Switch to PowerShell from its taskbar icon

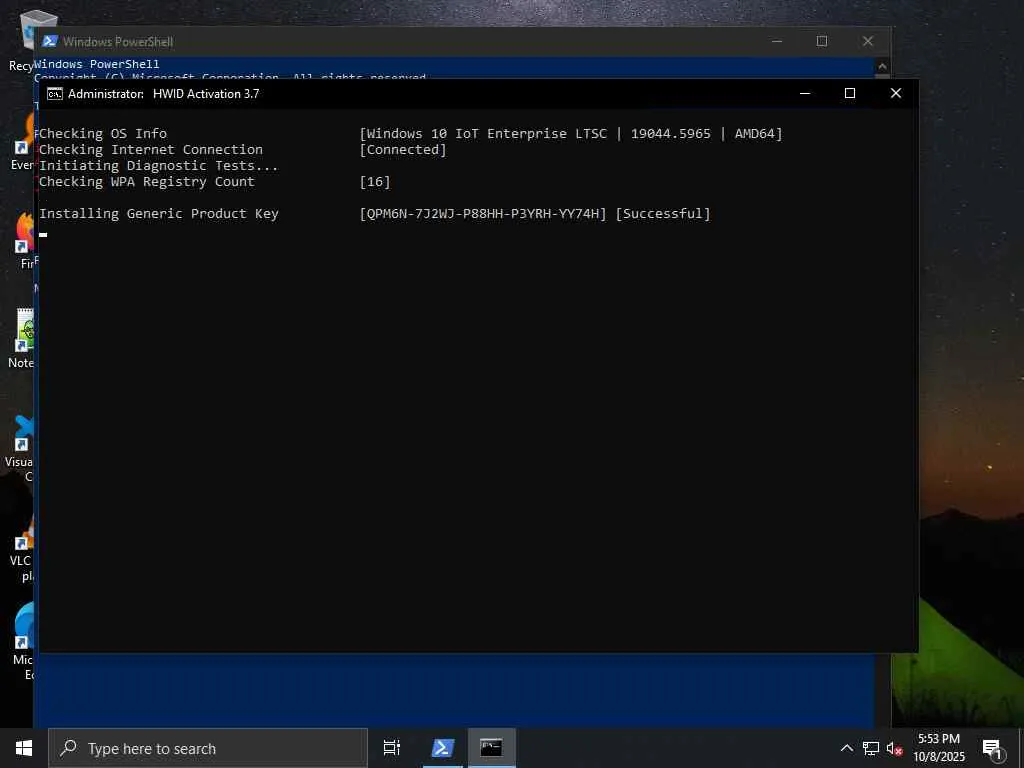tap(442, 748)
